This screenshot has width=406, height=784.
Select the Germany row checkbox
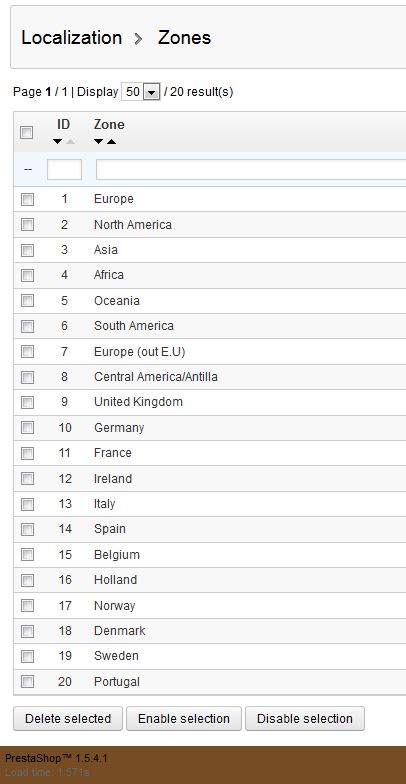27,428
